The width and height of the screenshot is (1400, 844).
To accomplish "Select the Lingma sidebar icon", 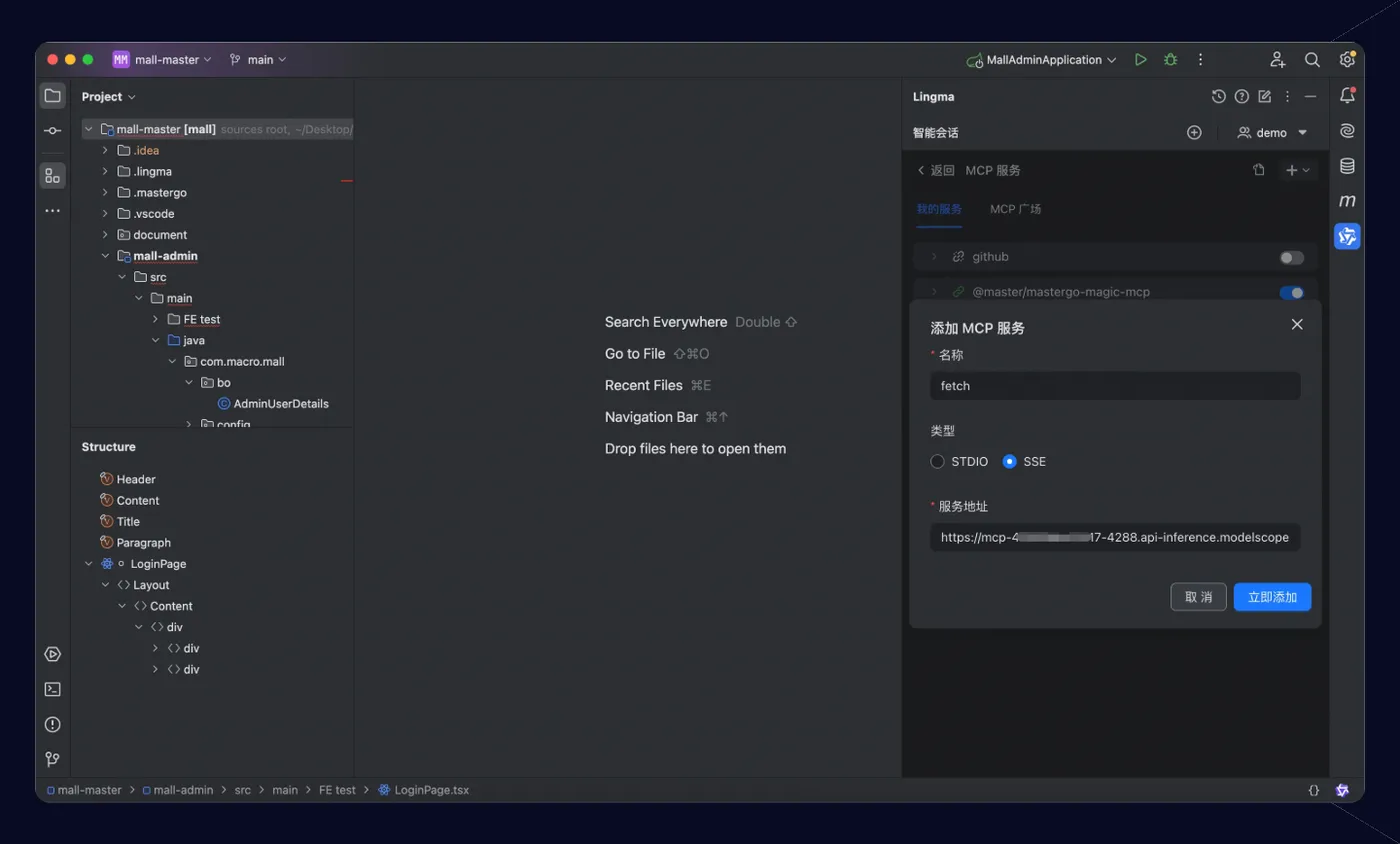I will pos(1347,236).
